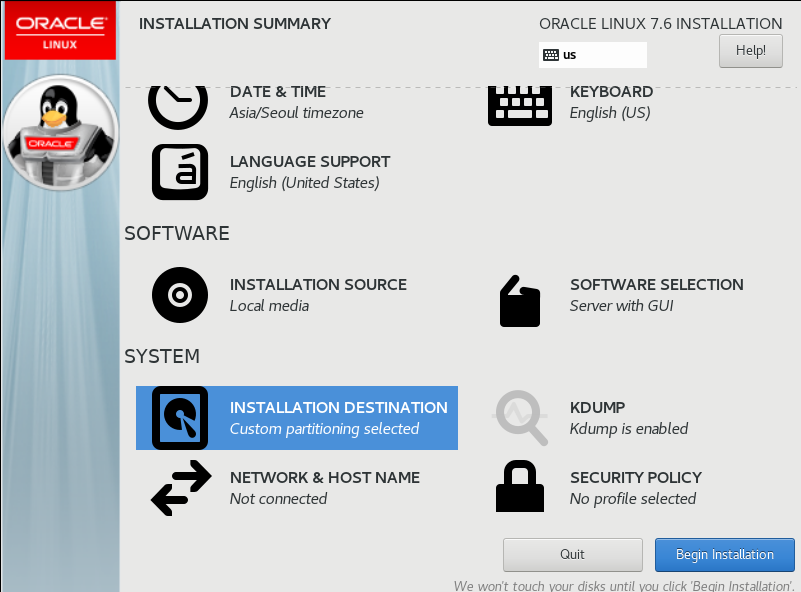
Task: Open Kdump magnifier icon
Action: 520,418
